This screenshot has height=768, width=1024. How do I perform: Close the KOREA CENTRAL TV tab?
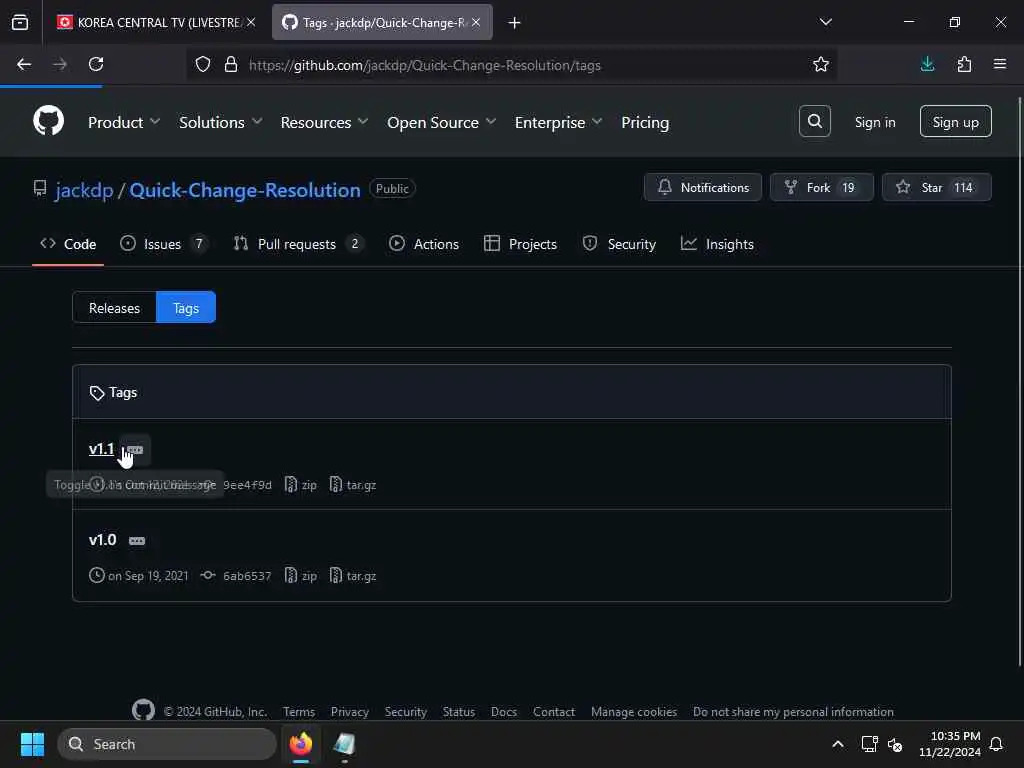pos(251,22)
